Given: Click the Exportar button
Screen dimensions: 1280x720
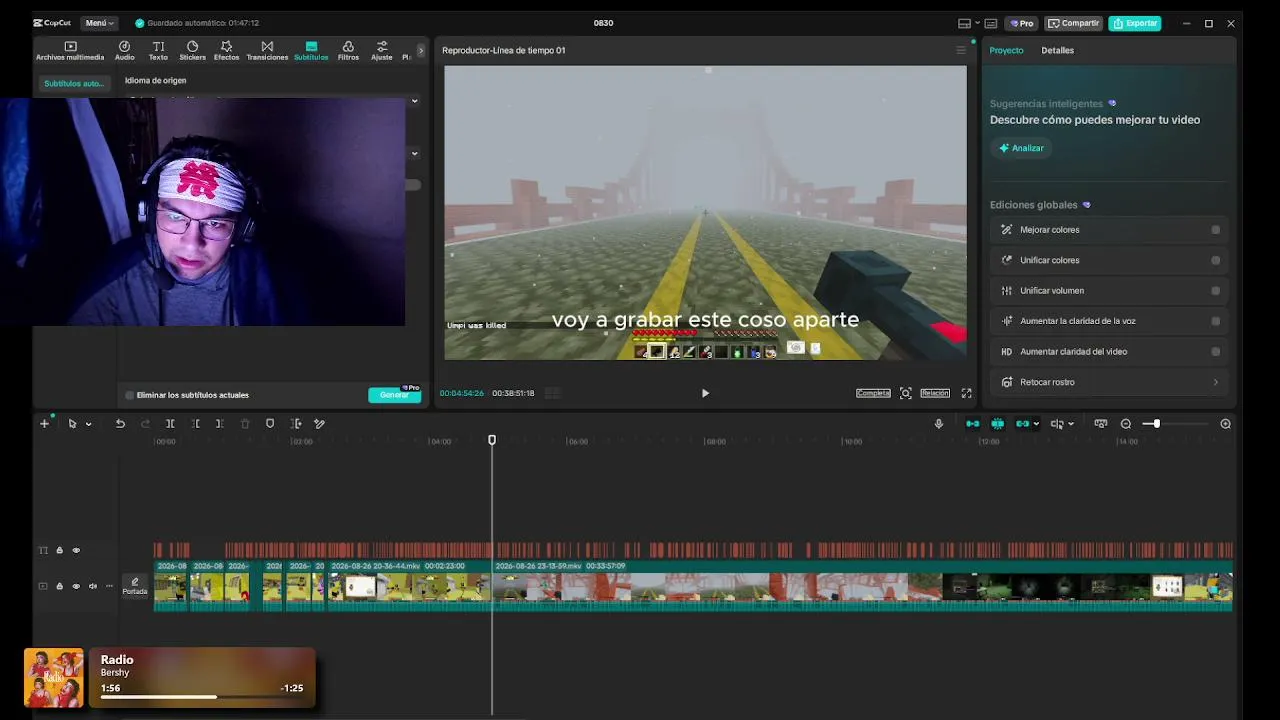Looking at the screenshot, I should (x=1135, y=23).
